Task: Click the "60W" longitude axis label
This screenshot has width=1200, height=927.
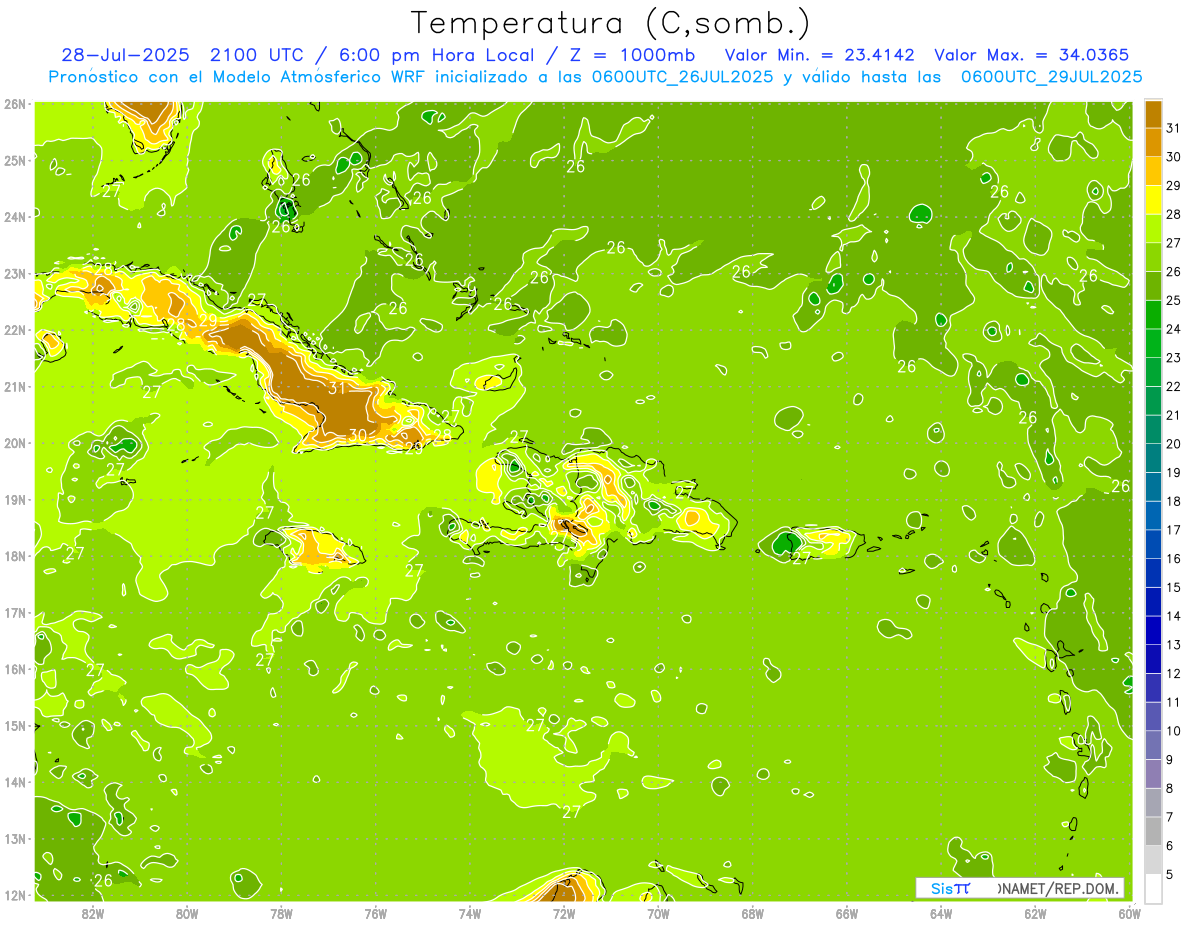Action: coord(1130,913)
